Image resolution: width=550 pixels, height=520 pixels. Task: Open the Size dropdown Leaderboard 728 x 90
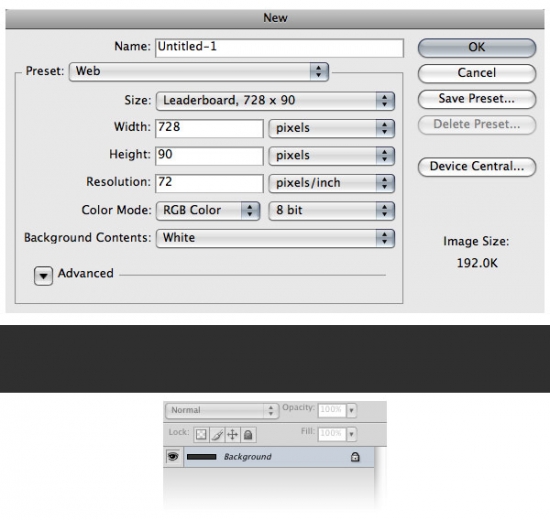[275, 101]
